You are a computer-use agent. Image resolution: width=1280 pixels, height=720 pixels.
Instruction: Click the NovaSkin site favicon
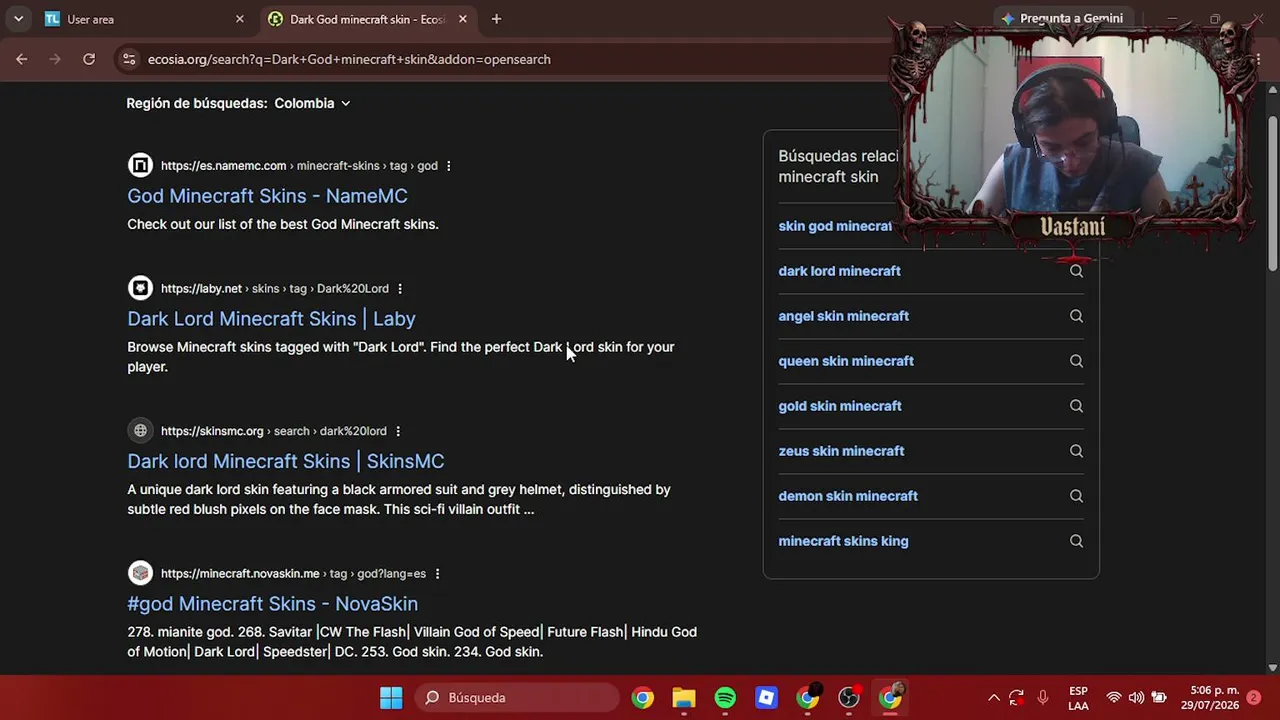[x=140, y=573]
